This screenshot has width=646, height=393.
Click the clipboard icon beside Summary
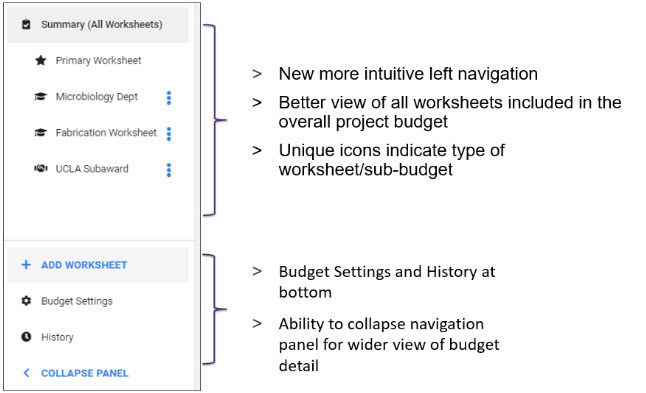tap(26, 25)
